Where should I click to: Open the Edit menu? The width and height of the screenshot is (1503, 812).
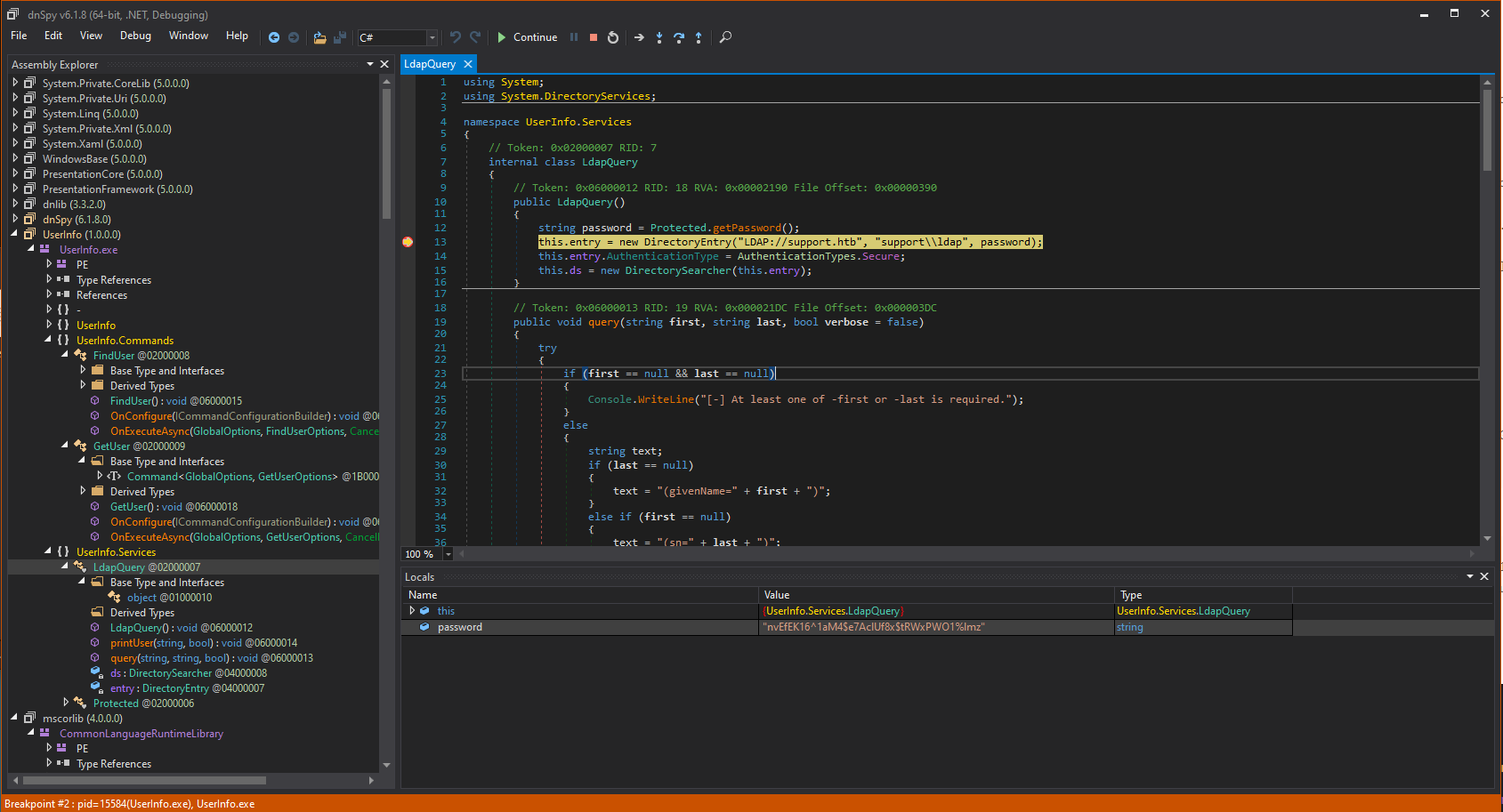coord(53,36)
